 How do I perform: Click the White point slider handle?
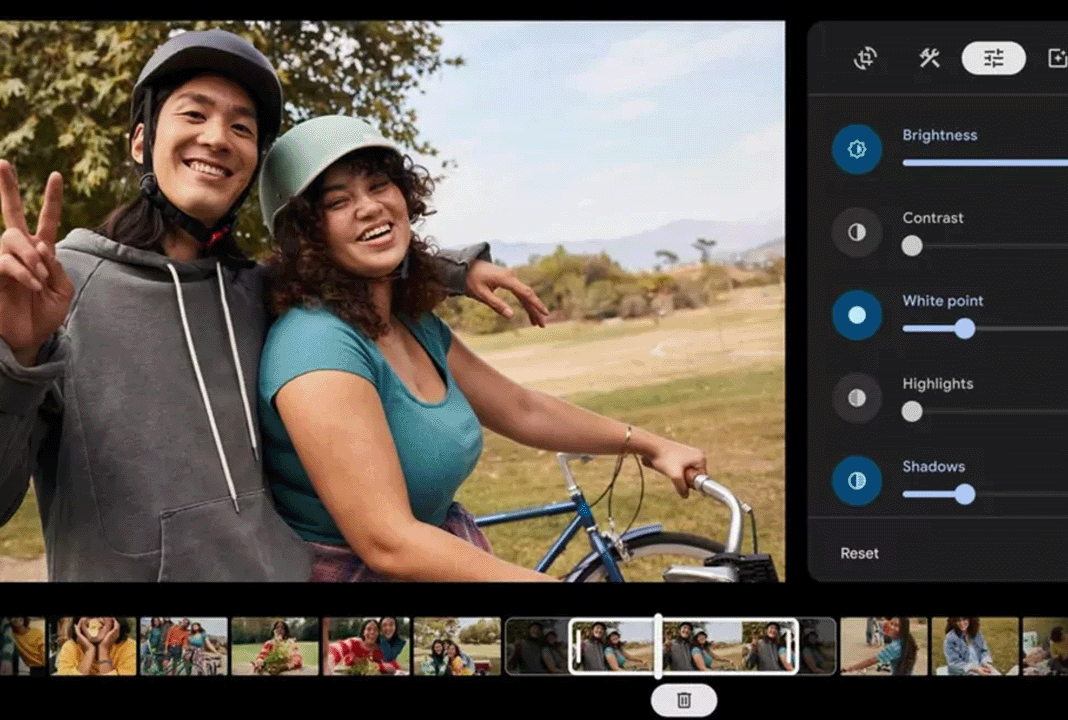(x=964, y=329)
